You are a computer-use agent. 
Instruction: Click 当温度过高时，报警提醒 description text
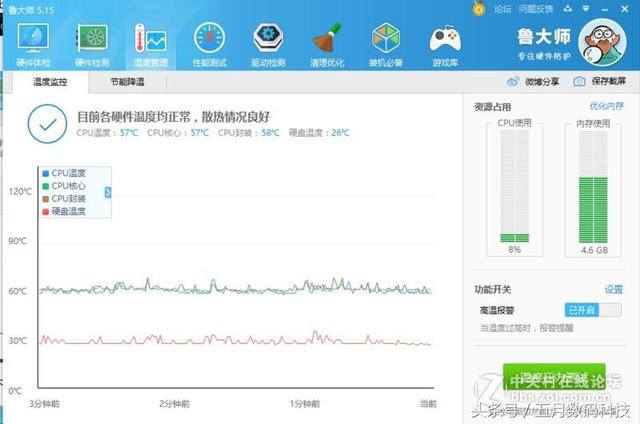[x=527, y=328]
